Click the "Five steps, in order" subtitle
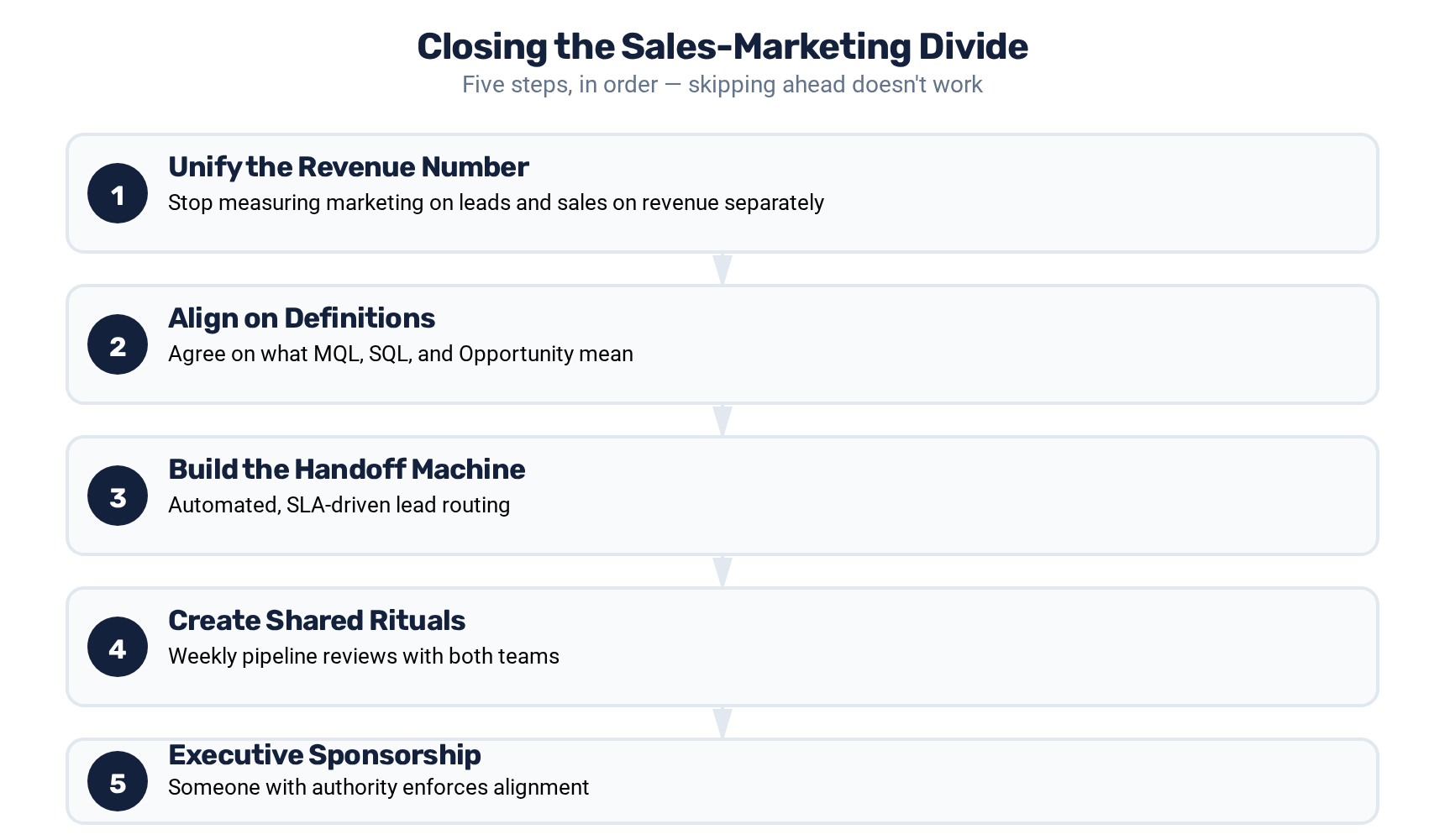The height and width of the screenshot is (840, 1445). tap(722, 85)
